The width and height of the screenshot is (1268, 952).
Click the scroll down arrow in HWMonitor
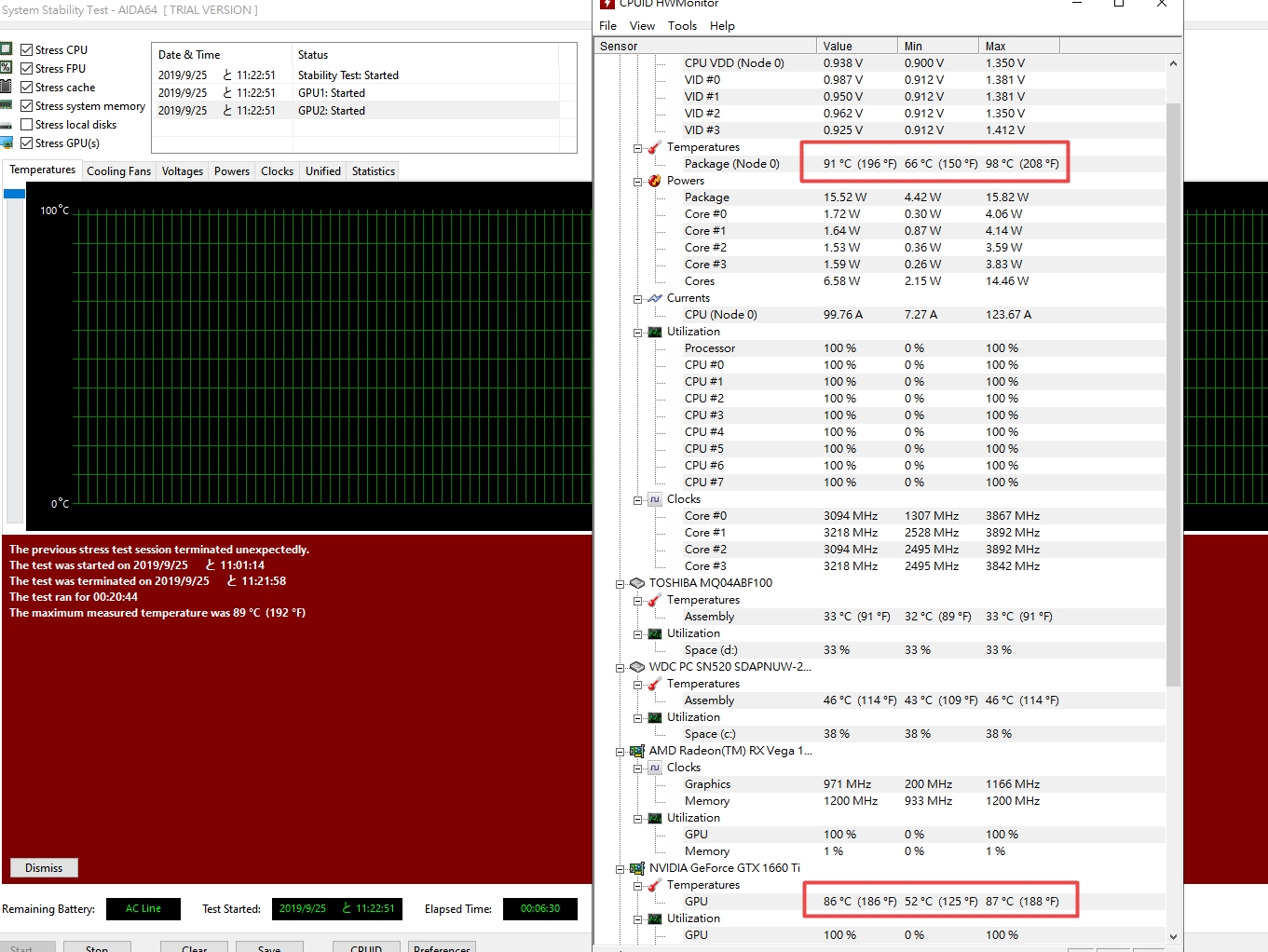(x=1173, y=936)
